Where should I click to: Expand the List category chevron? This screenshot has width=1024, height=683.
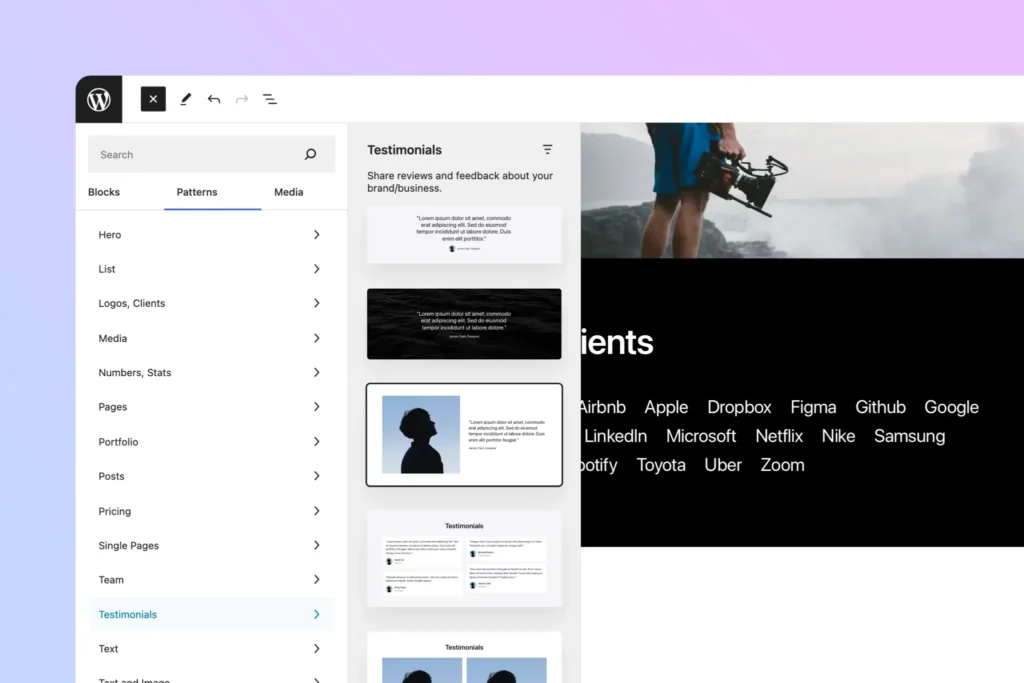click(316, 269)
